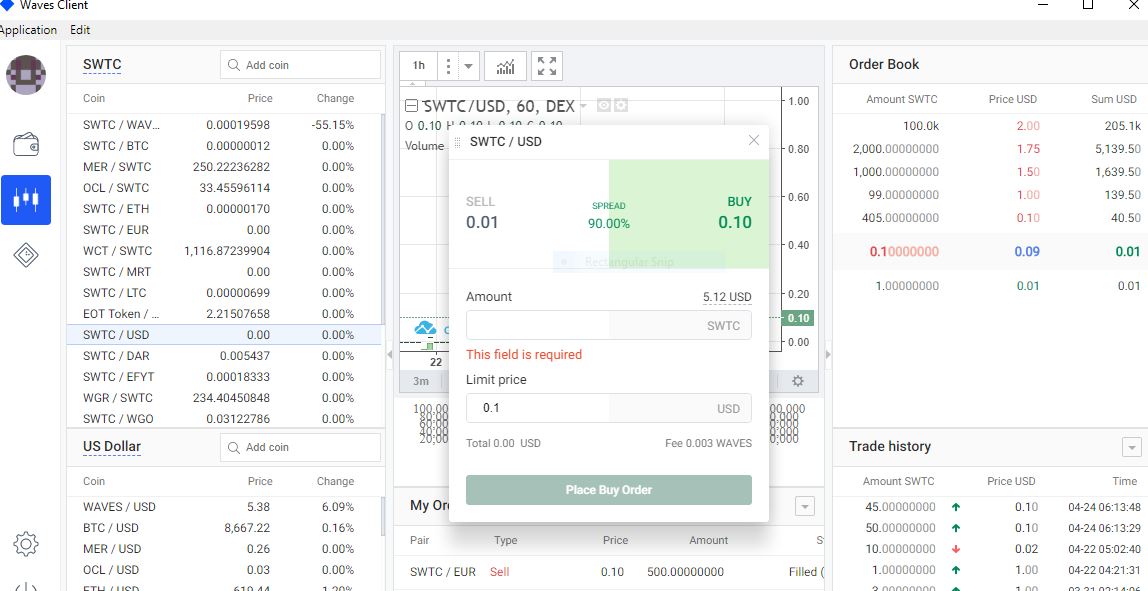Image resolution: width=1148 pixels, height=591 pixels.
Task: Select SWTC / BTC pair row
Action: click(224, 146)
